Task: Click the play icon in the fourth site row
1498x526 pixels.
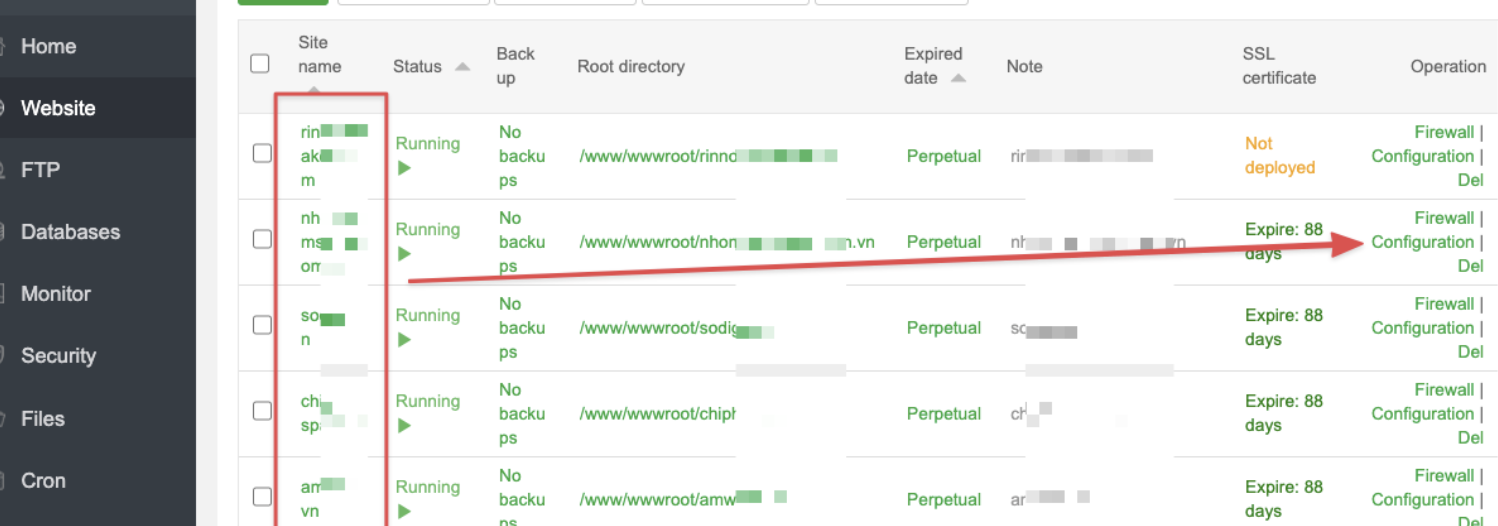Action: click(404, 426)
